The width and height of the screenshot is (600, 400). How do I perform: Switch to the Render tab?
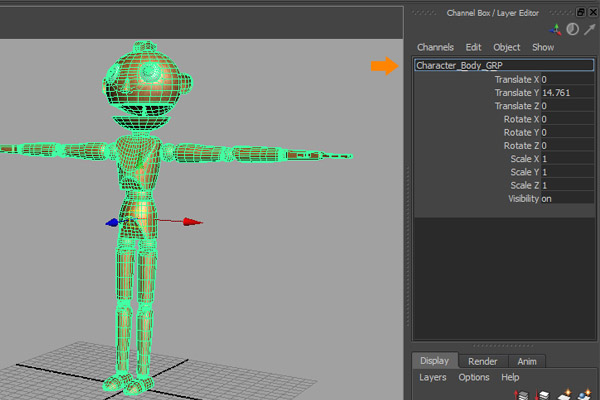click(x=483, y=361)
